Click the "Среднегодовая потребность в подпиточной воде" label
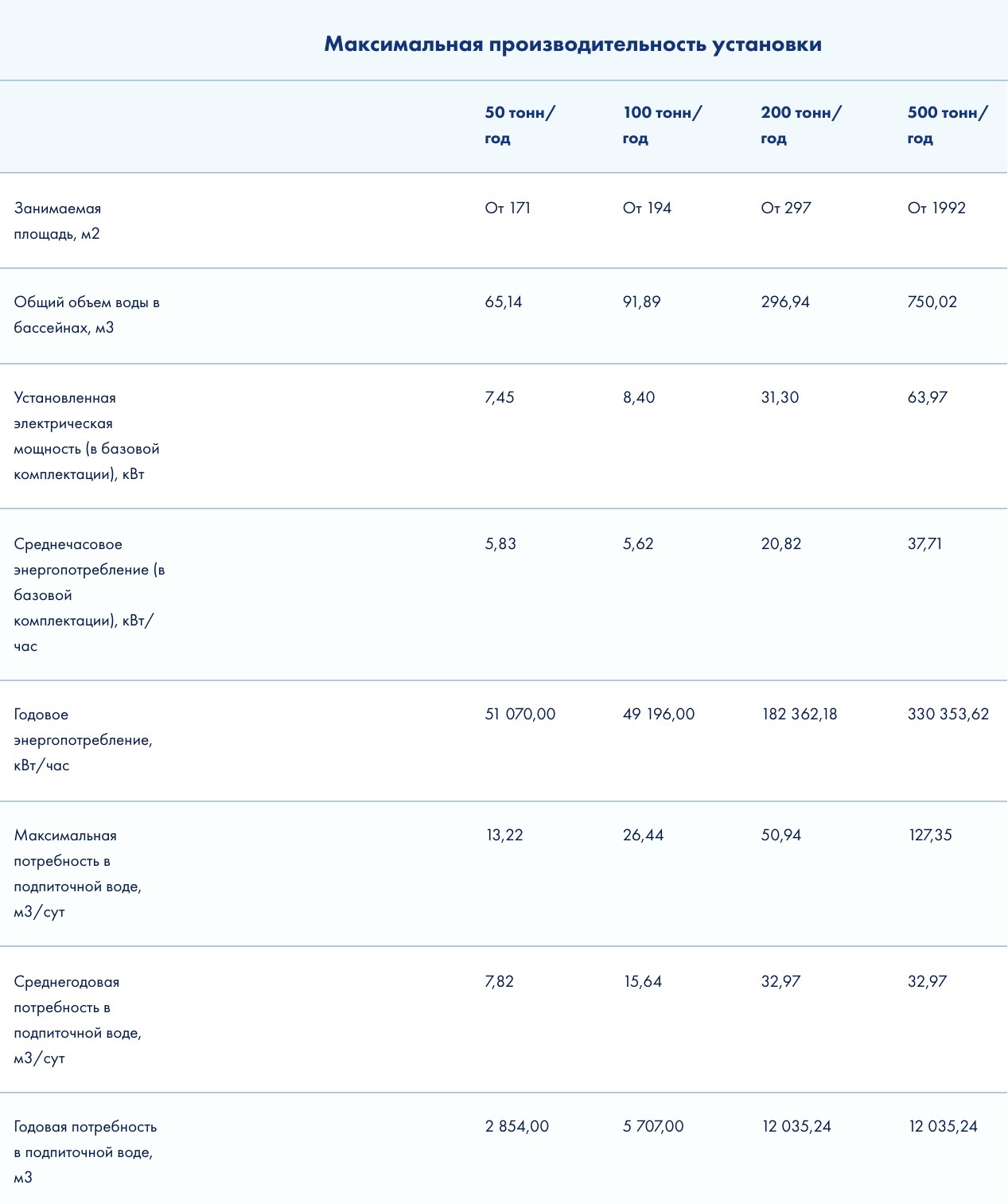Image resolution: width=1008 pixels, height=1204 pixels. point(77,1020)
